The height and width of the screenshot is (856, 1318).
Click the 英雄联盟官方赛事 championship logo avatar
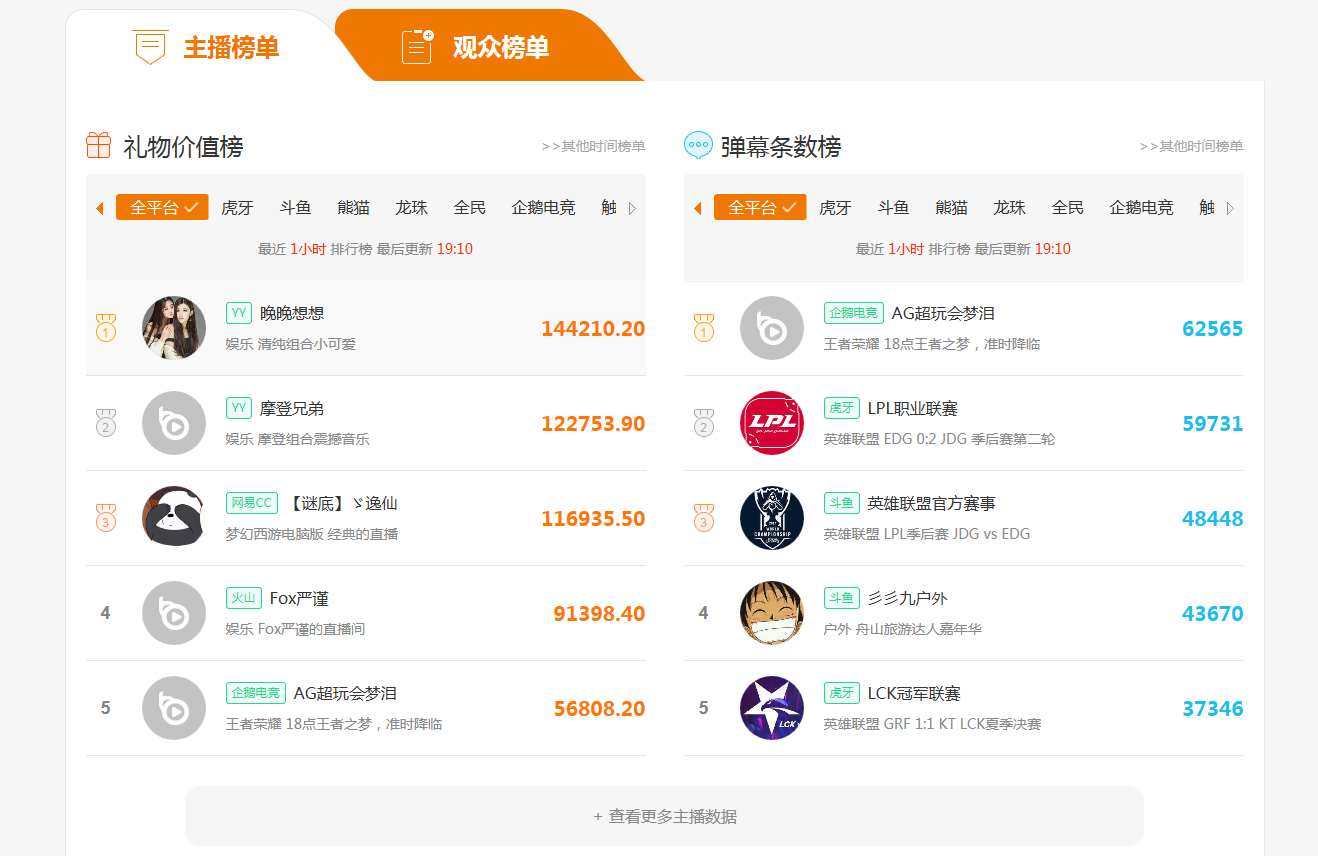pyautogui.click(x=771, y=518)
